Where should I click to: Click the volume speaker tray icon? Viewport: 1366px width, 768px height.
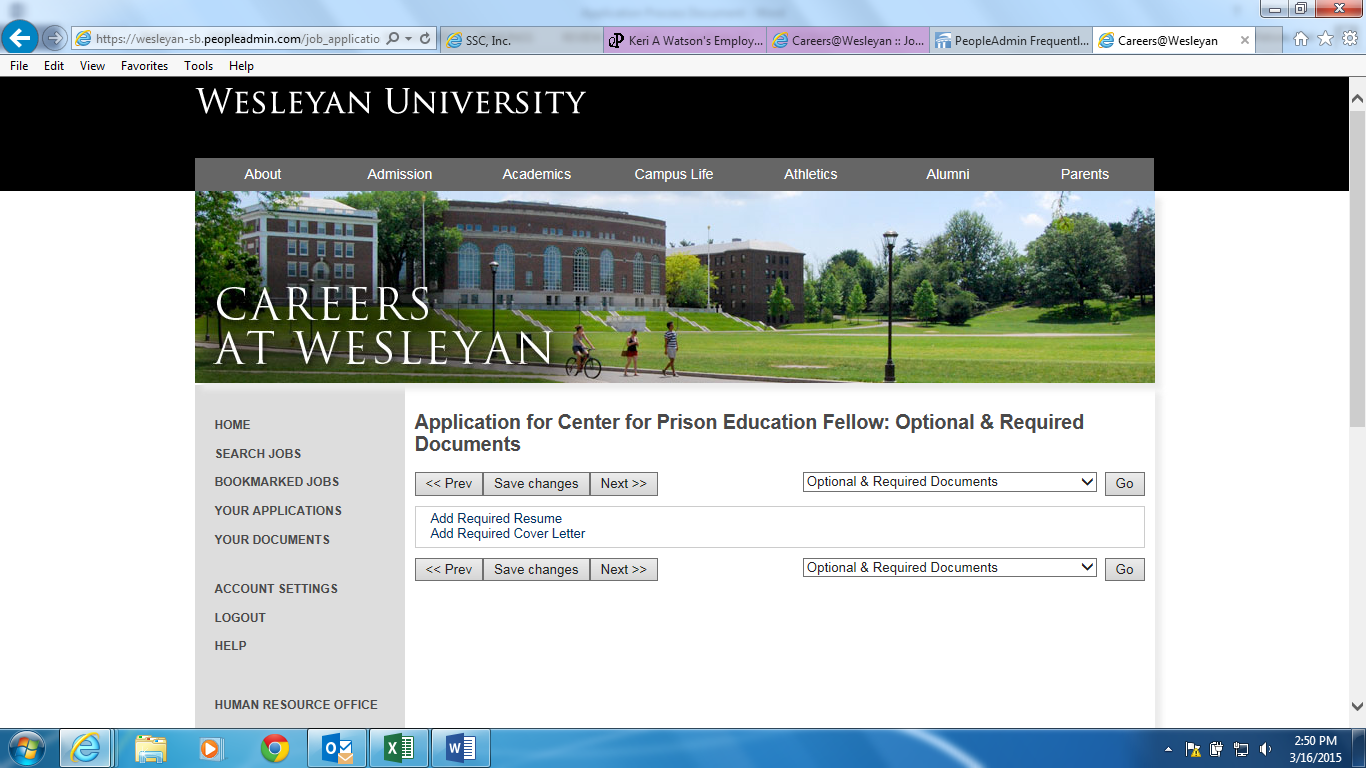1265,749
